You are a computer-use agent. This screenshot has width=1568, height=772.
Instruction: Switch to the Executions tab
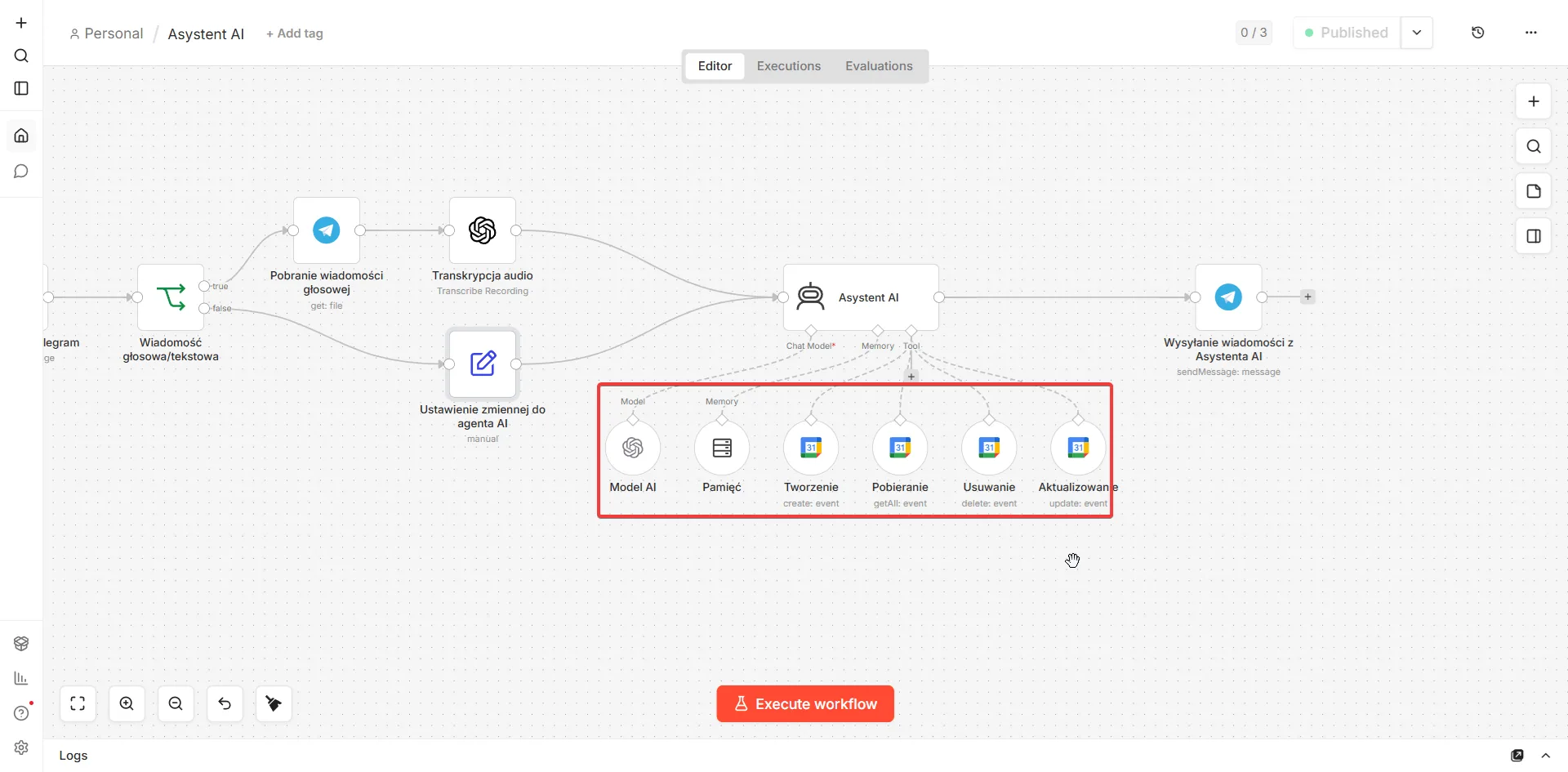coord(789,66)
